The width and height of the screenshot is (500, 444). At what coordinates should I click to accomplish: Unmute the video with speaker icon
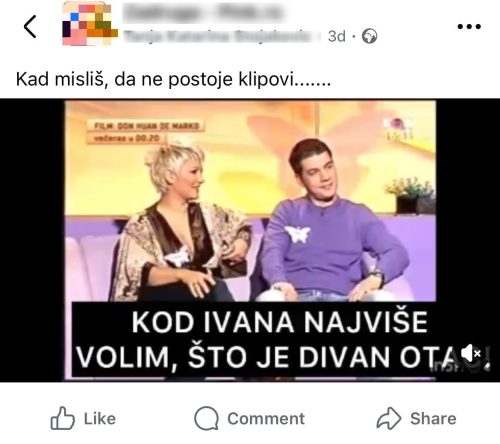(471, 353)
